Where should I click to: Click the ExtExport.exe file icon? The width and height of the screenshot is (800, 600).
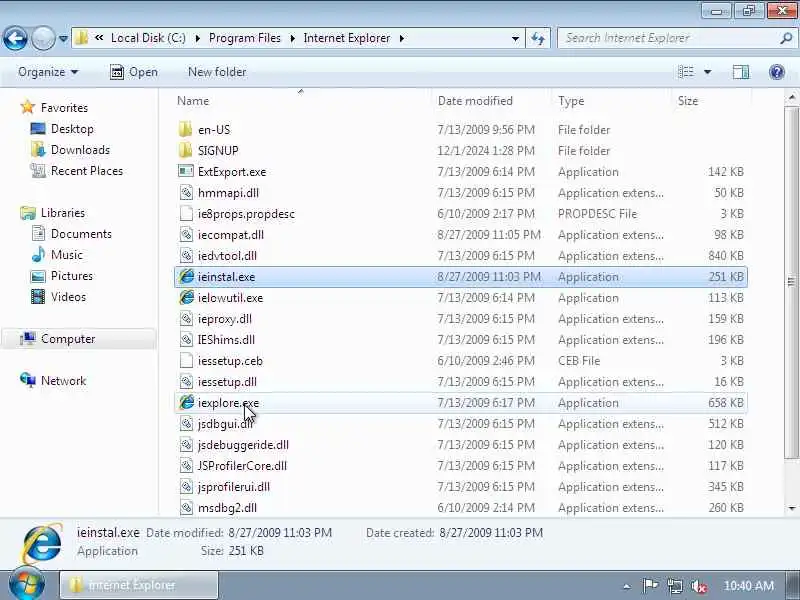click(x=186, y=171)
